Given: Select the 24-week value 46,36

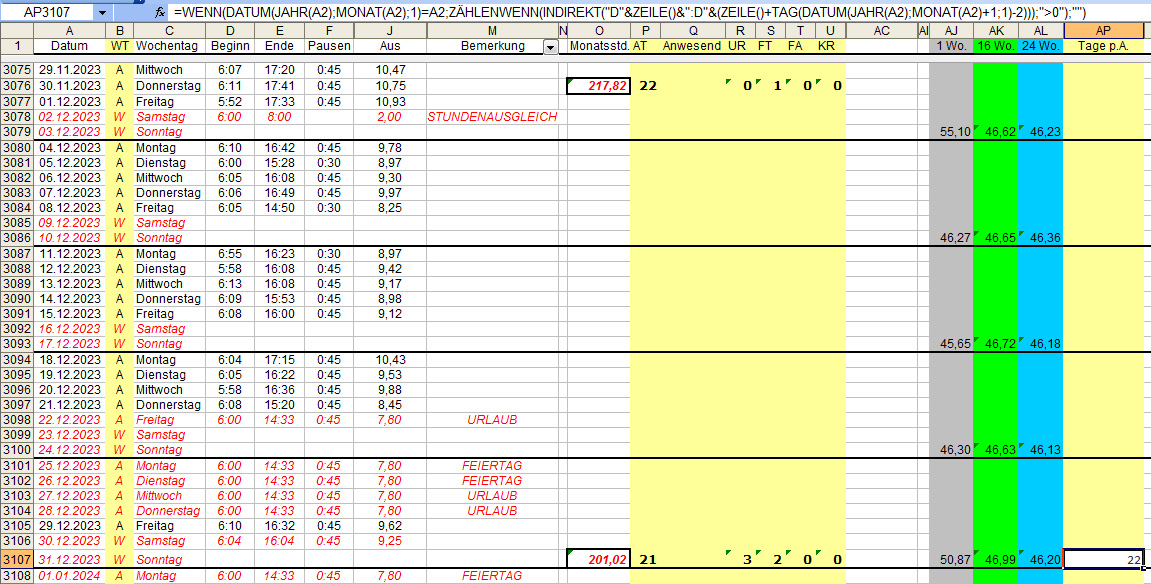Looking at the screenshot, I should tap(1041, 238).
